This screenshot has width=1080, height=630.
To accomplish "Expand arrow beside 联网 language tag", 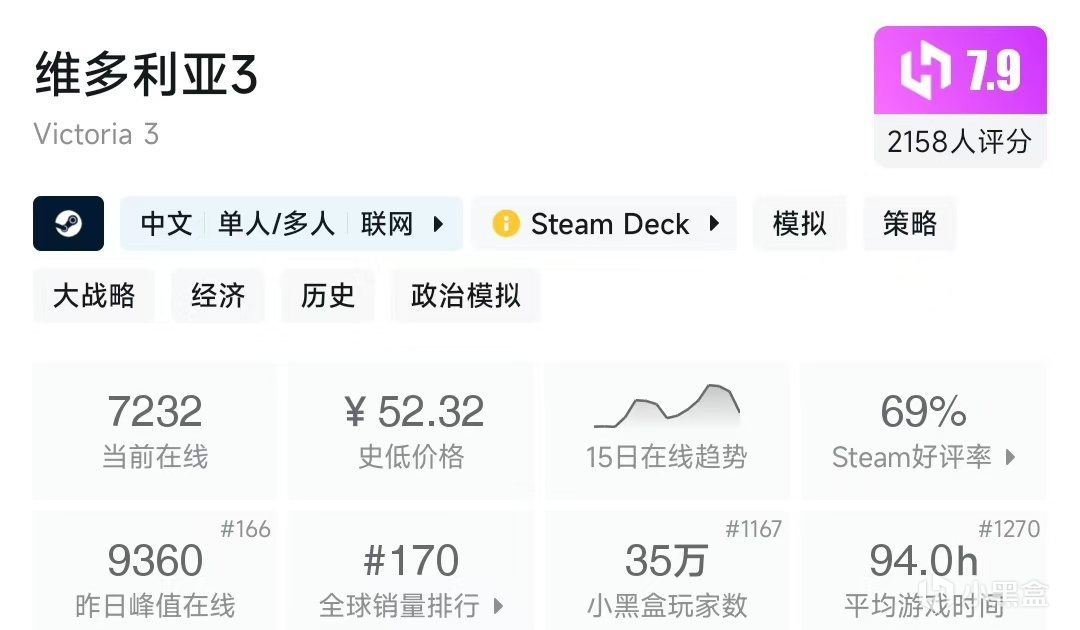I will click(x=438, y=224).
